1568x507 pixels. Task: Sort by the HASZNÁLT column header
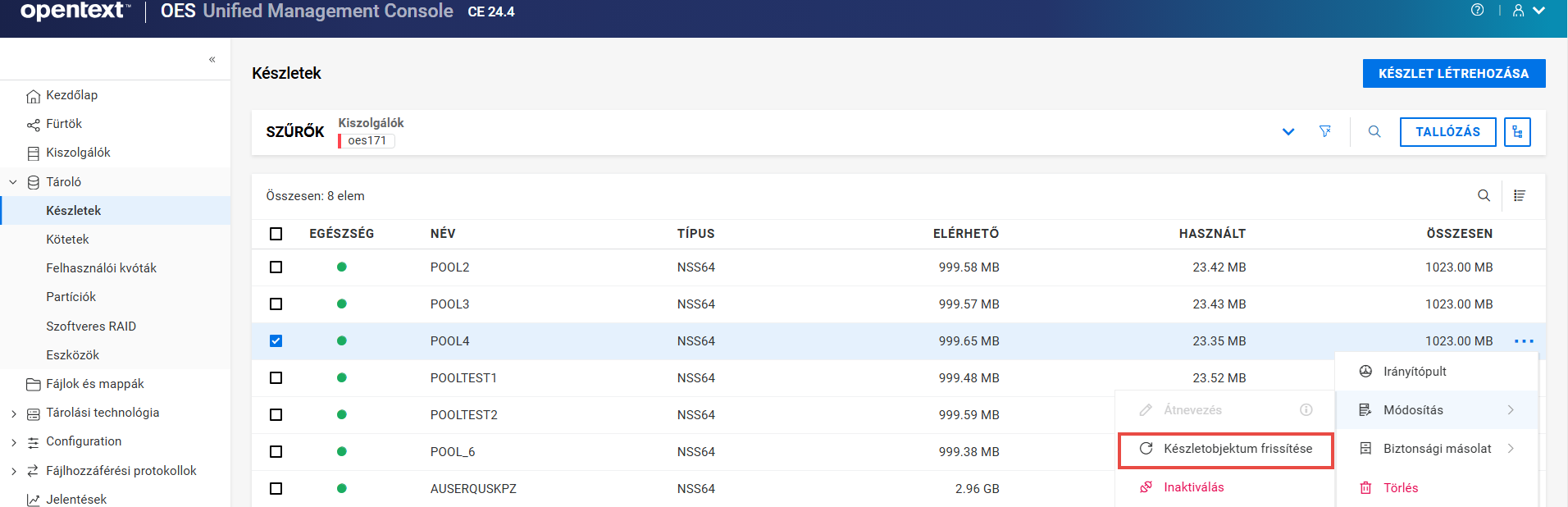(x=1212, y=234)
